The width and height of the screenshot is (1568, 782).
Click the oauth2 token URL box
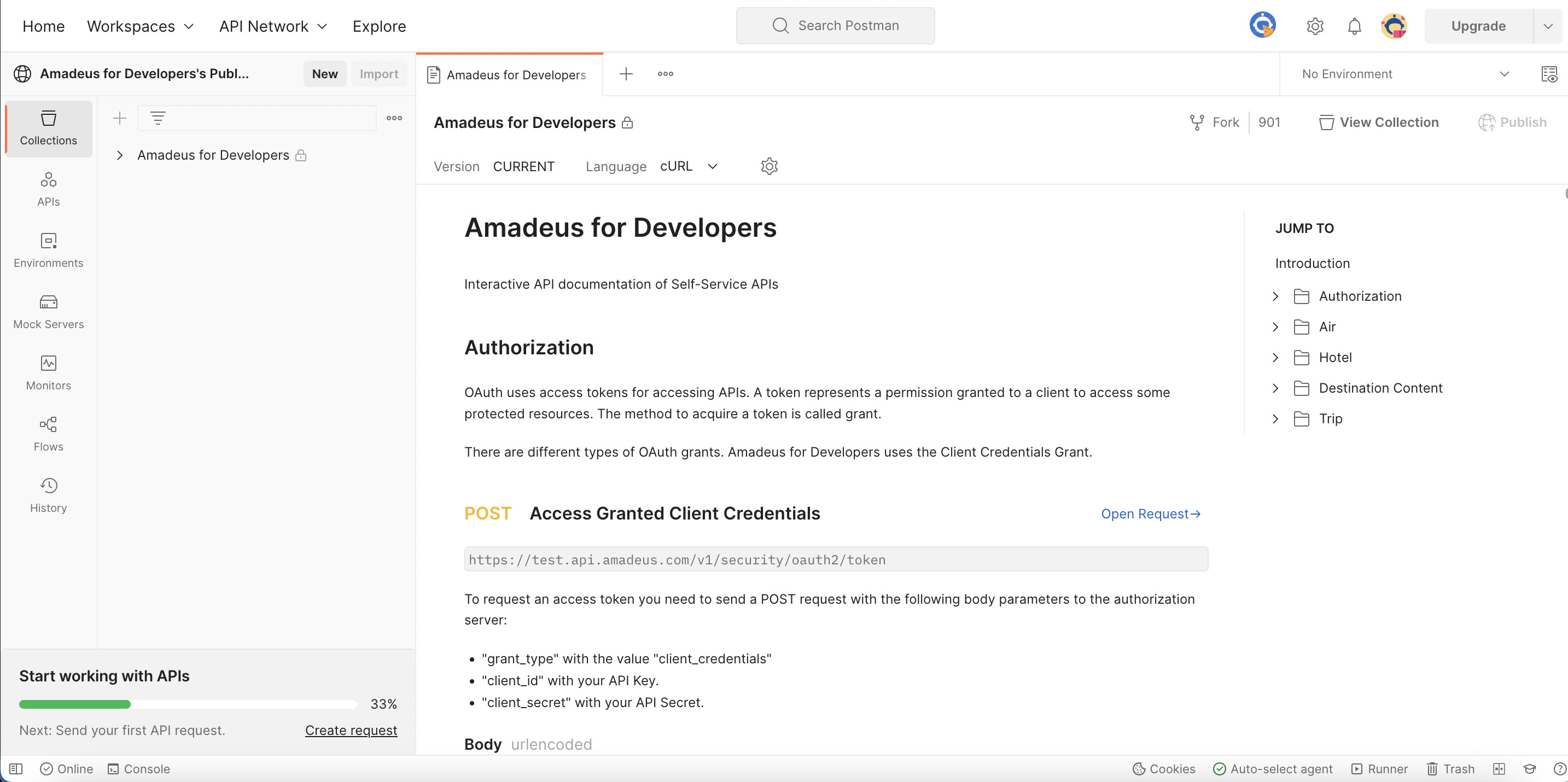pyautogui.click(x=836, y=559)
